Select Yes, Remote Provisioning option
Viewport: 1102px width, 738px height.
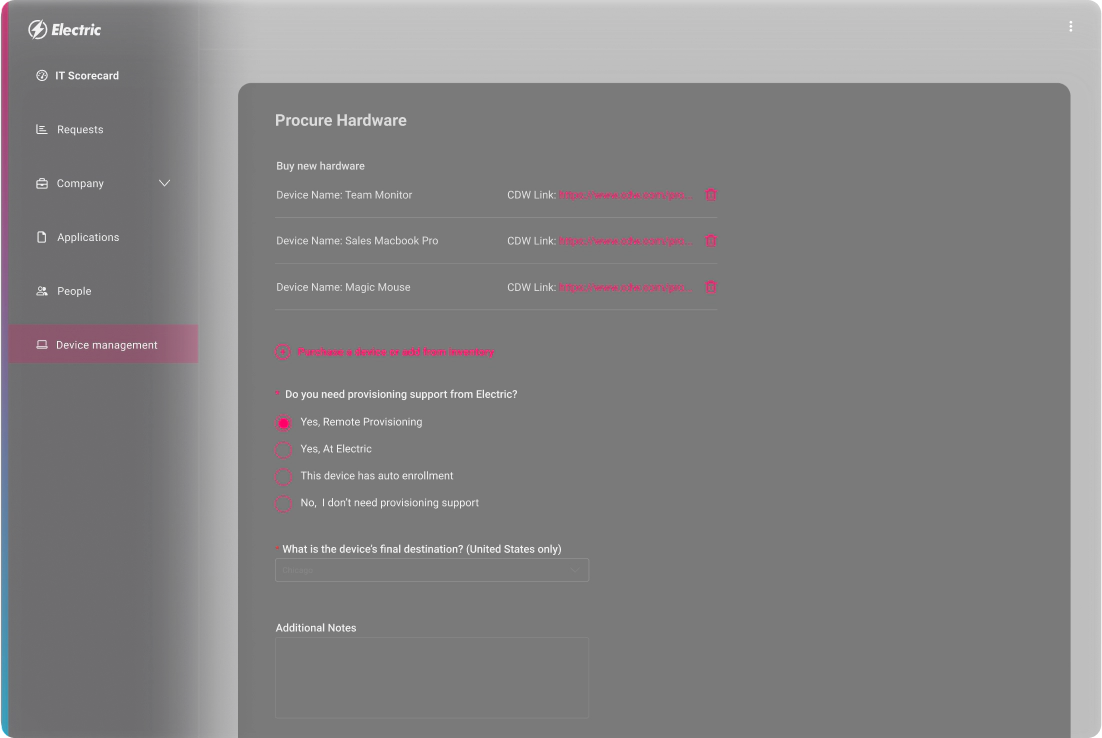point(283,423)
